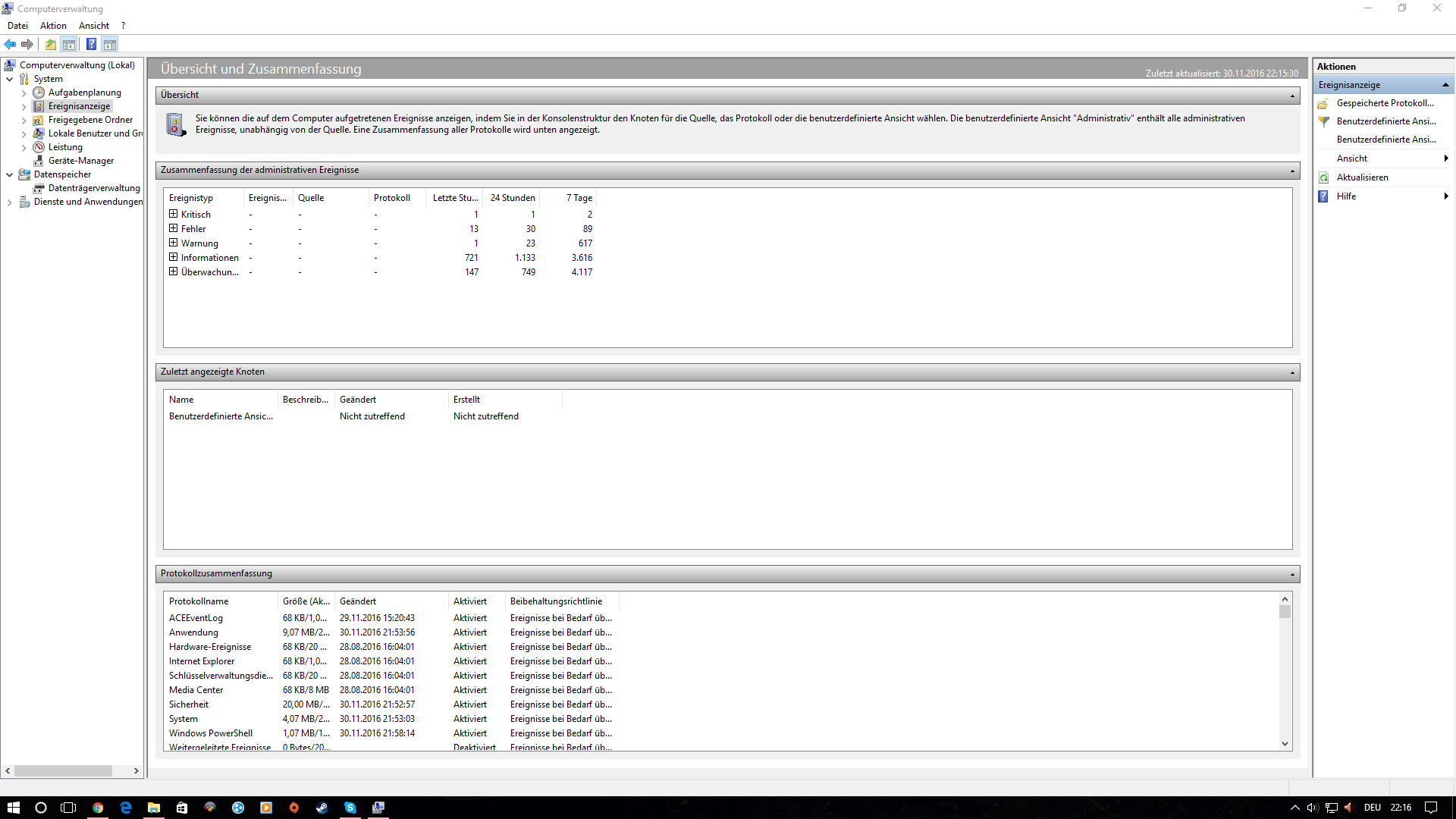Expand the Fehler event type row
Screen dimensions: 1456x819
[173, 229]
